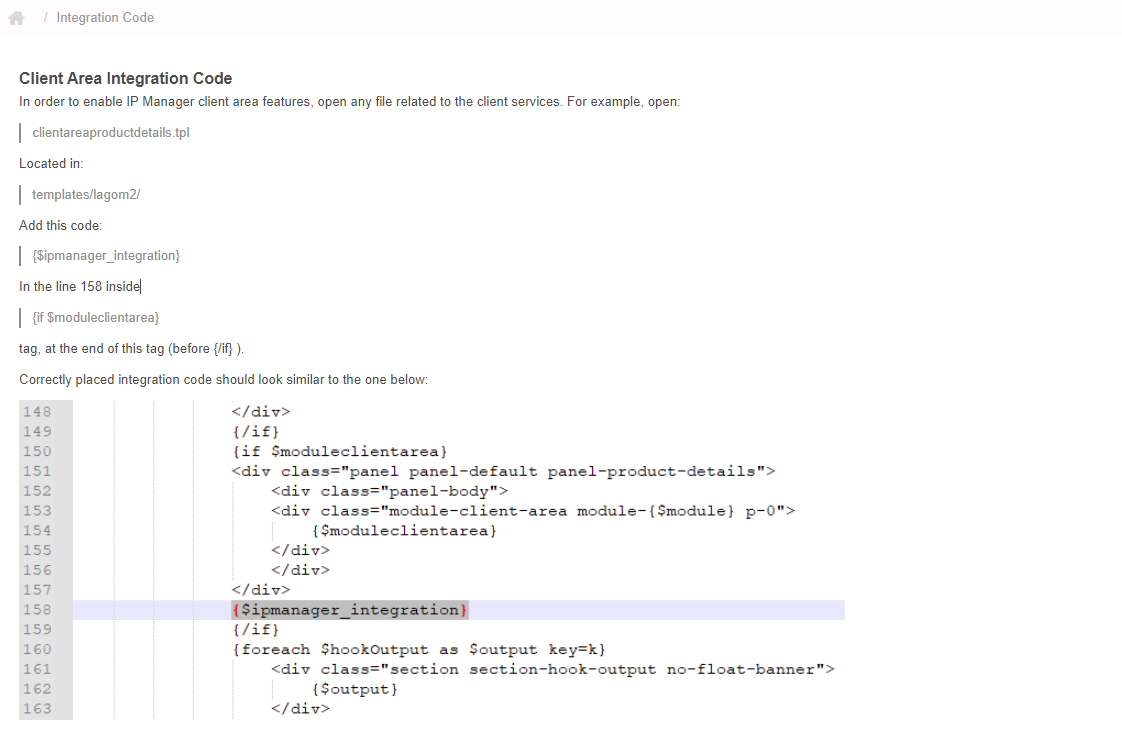Click the panel-product-details div code line
The image size is (1122, 732).
pyautogui.click(x=504, y=472)
